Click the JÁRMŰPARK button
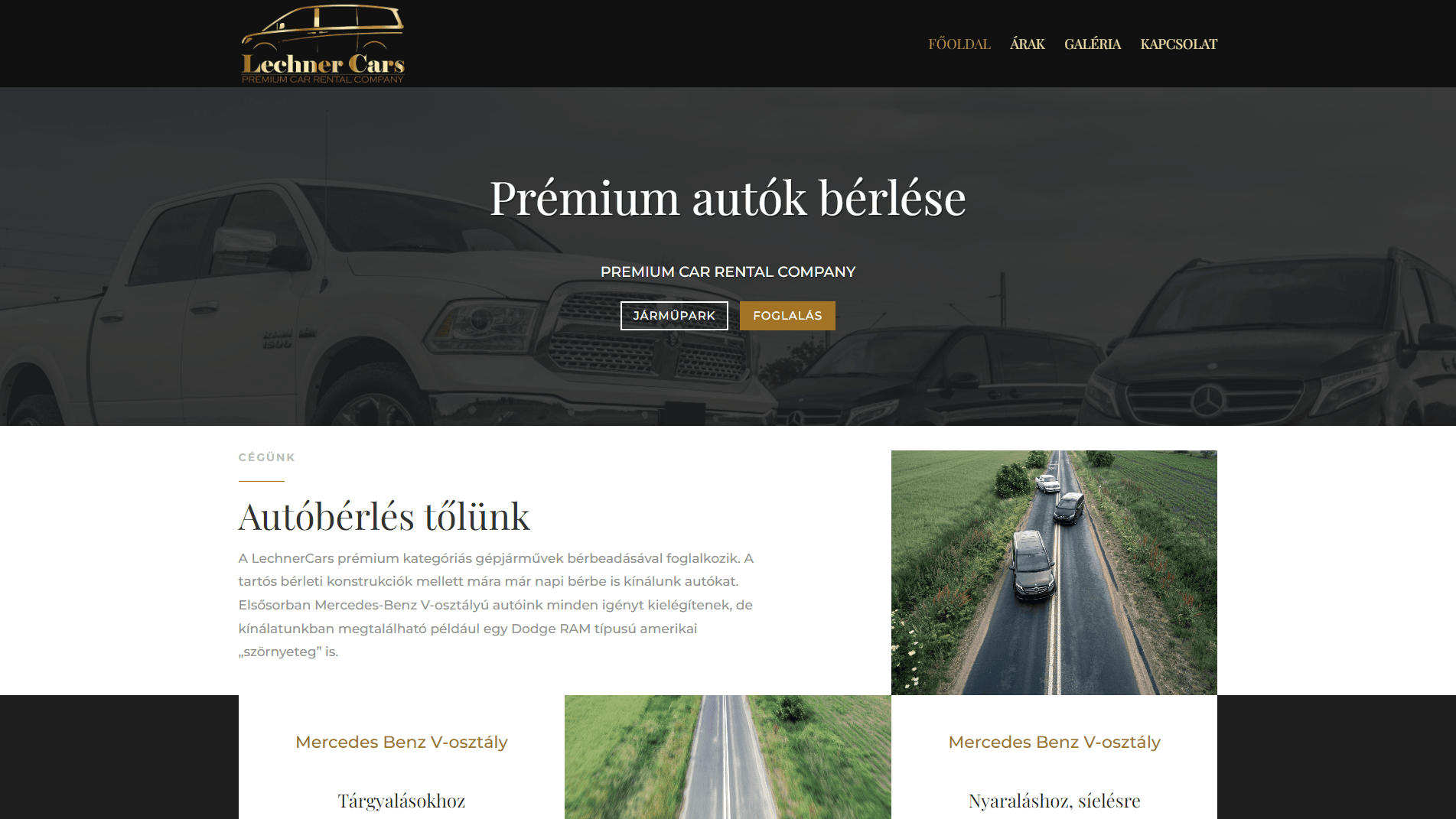 [674, 316]
